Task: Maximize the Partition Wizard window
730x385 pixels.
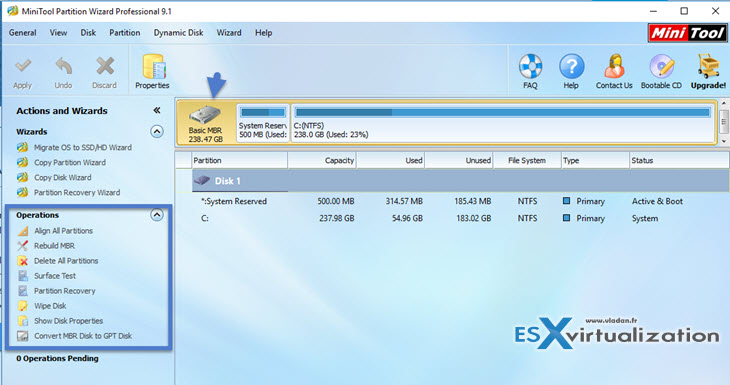Action: 684,11
